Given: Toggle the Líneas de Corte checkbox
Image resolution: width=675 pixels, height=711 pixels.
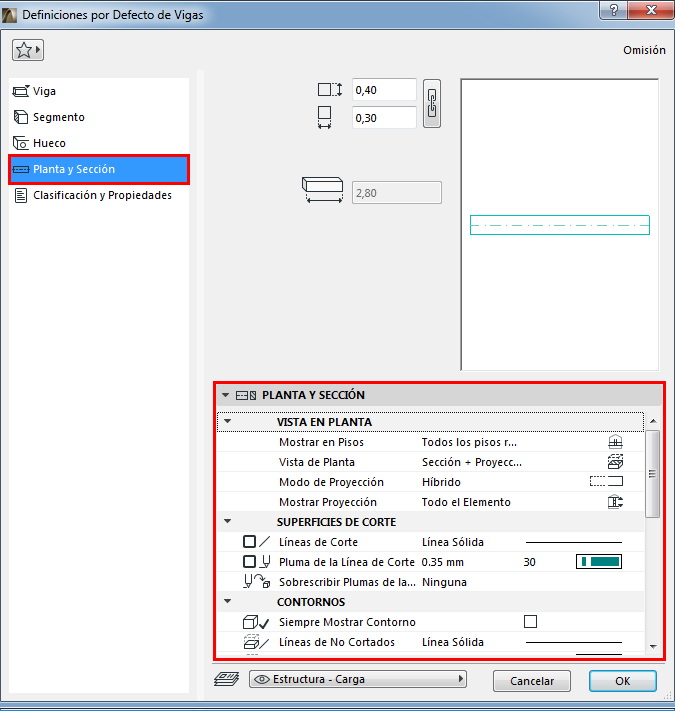Looking at the screenshot, I should click(249, 541).
